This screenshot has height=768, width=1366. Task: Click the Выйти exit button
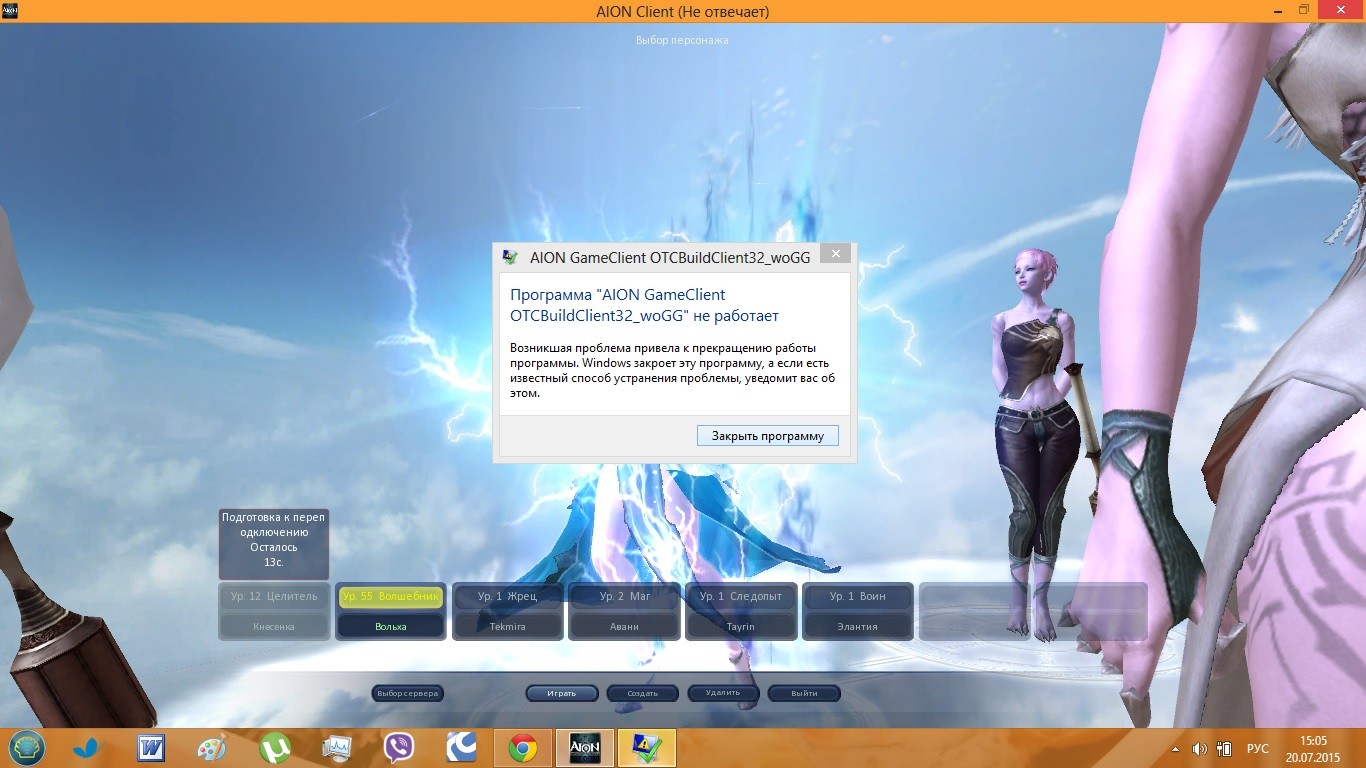click(804, 693)
